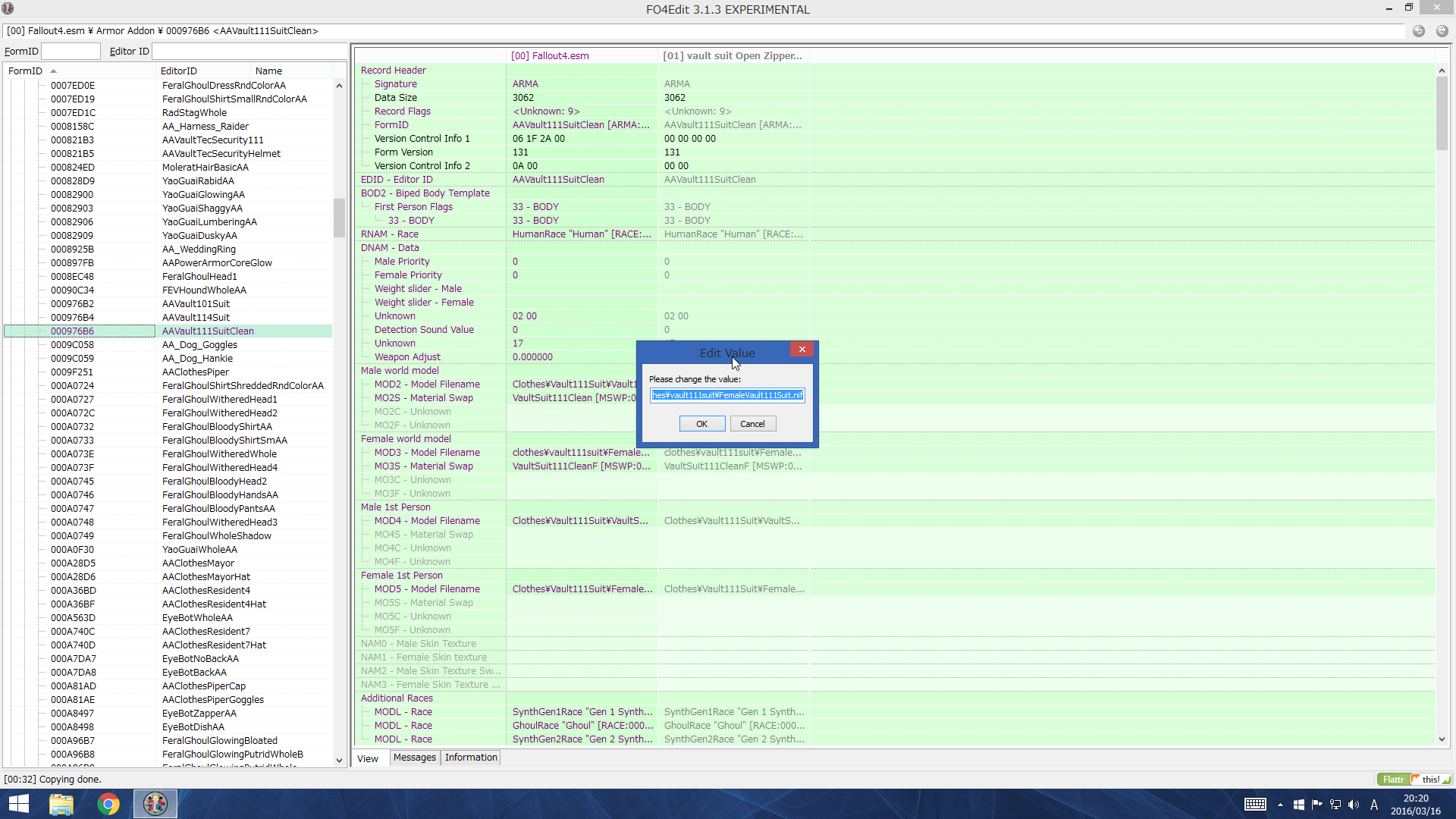Switch to the Messages tab
1456x819 pixels.
point(414,758)
